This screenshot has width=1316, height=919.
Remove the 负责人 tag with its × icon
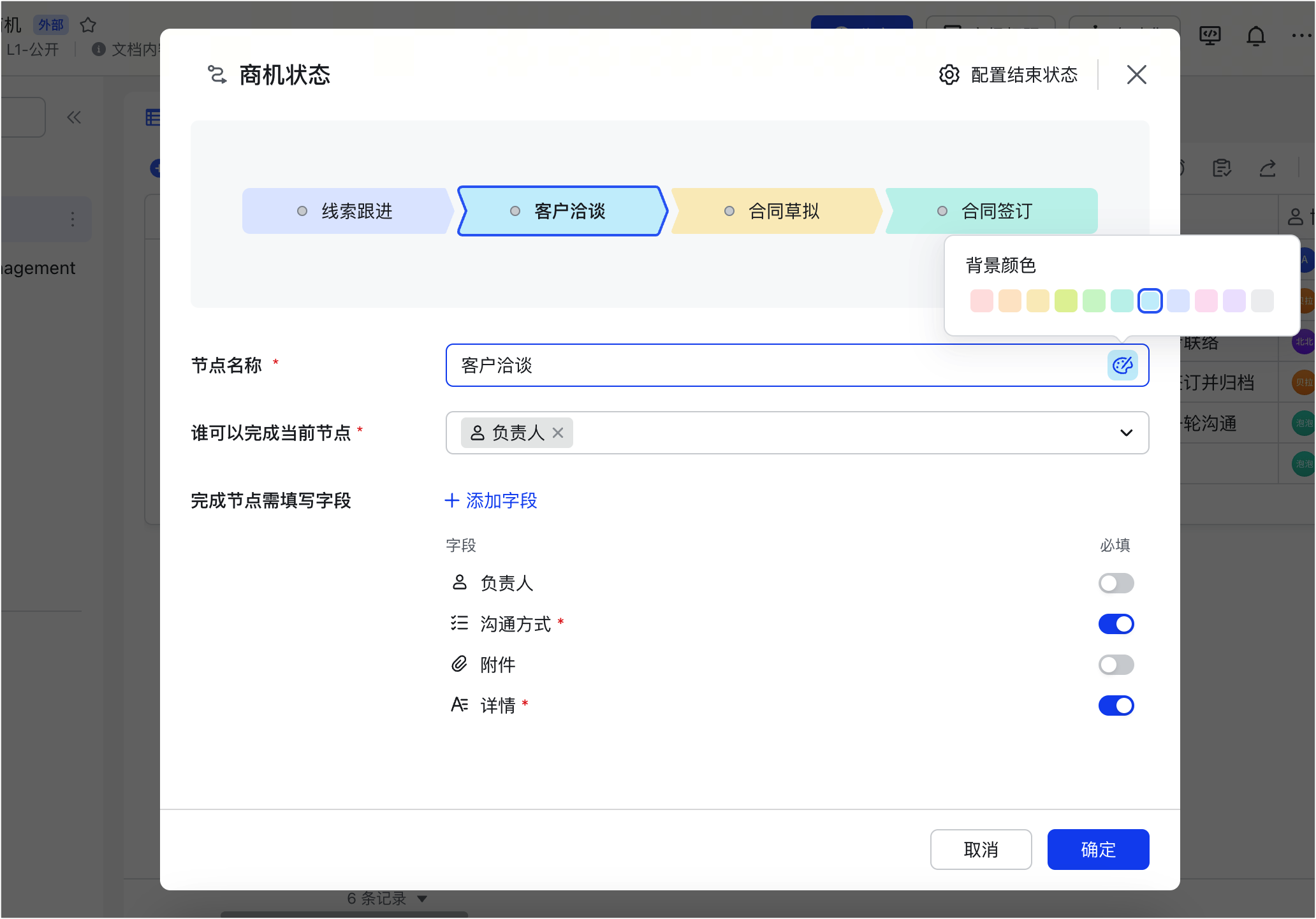click(557, 433)
